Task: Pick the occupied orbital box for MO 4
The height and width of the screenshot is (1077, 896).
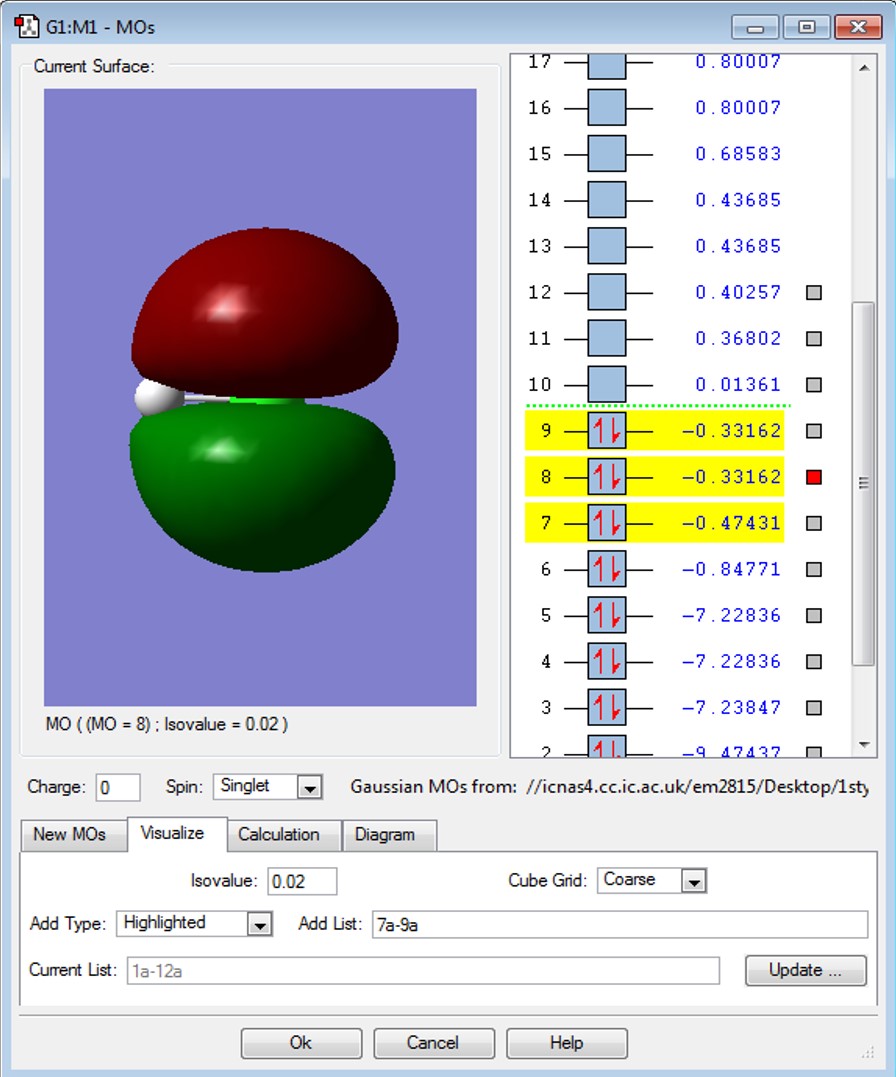Action: coord(607,661)
